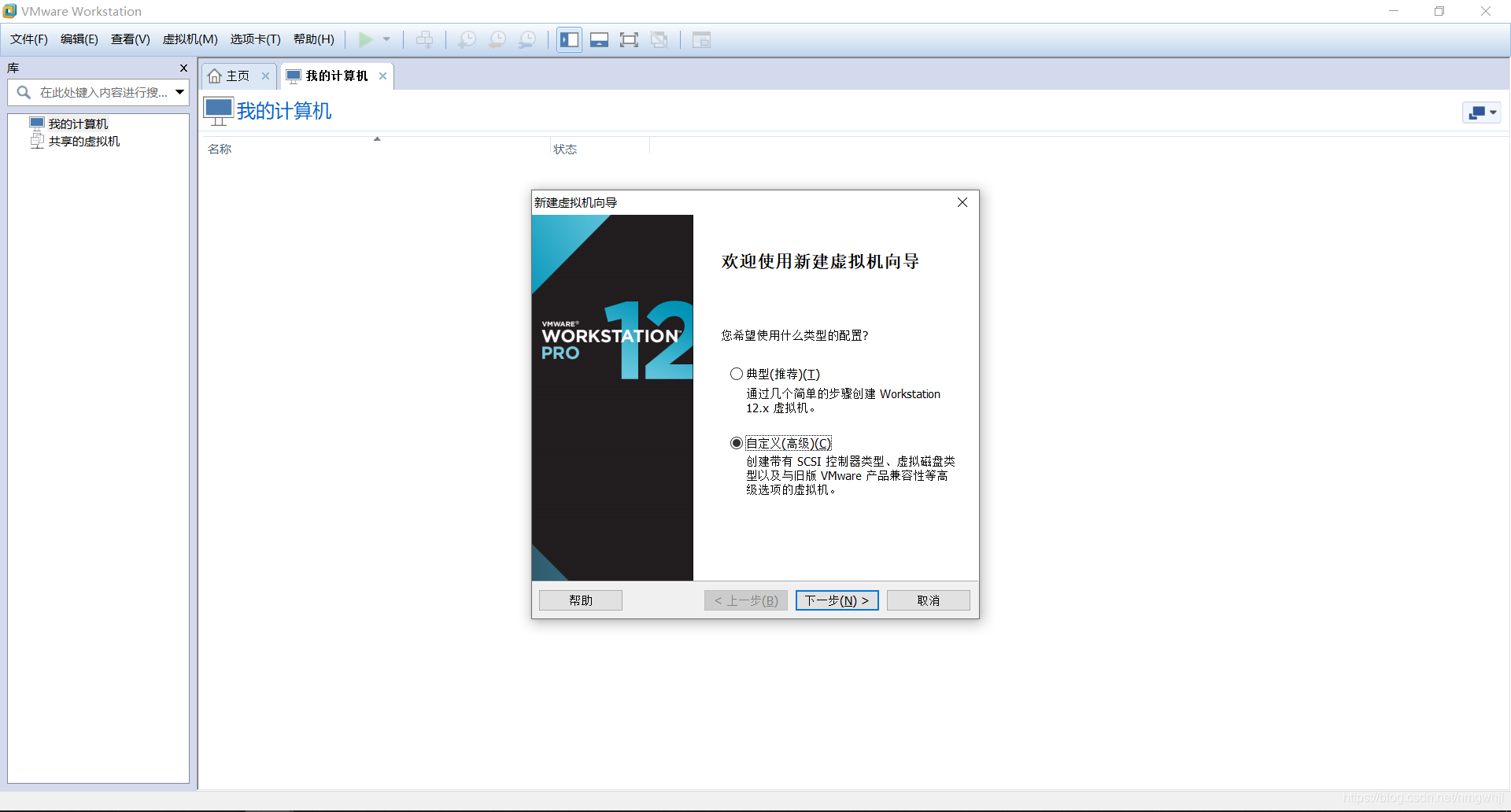Click the 下一步(N) button
The image size is (1511, 812).
837,600
